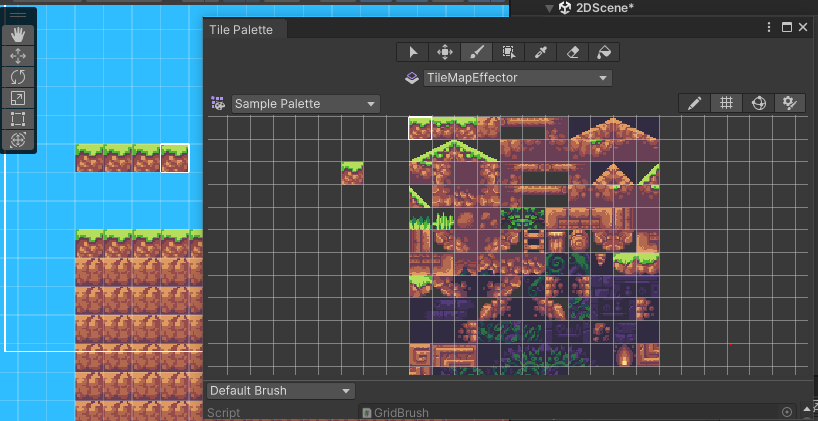The width and height of the screenshot is (818, 421).
Task: Select the Scale tool in scene overlay
Action: [18, 98]
